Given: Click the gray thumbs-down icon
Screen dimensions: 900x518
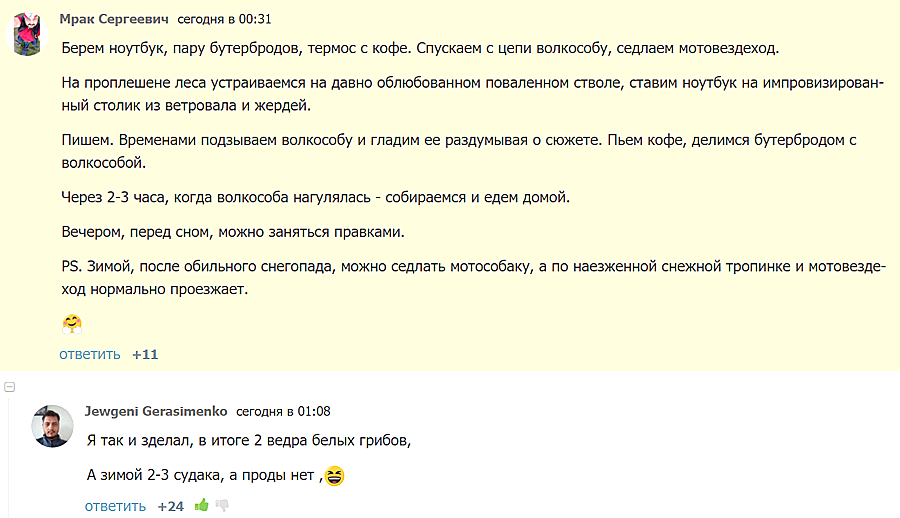Looking at the screenshot, I should tap(222, 506).
